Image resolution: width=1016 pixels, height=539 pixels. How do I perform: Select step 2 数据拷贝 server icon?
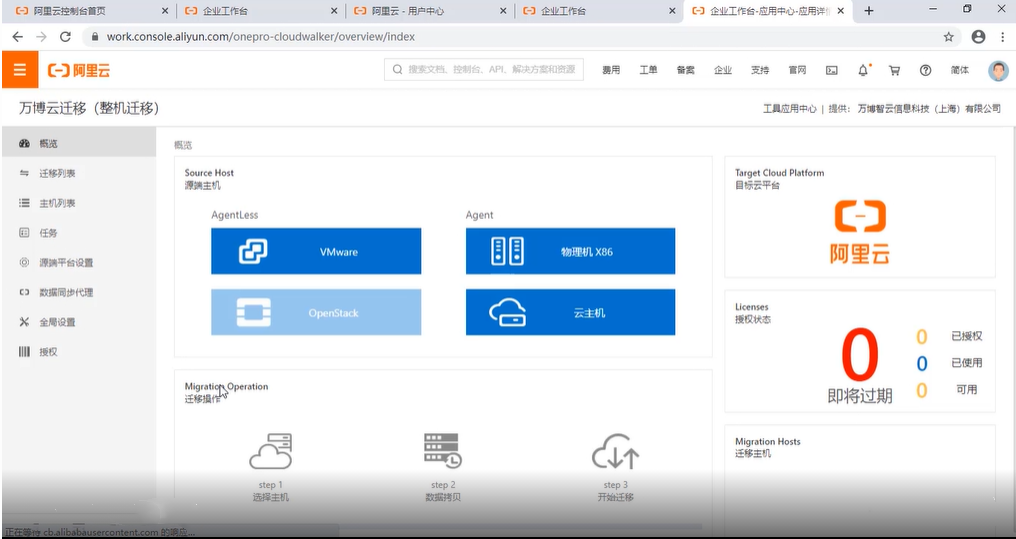point(443,451)
